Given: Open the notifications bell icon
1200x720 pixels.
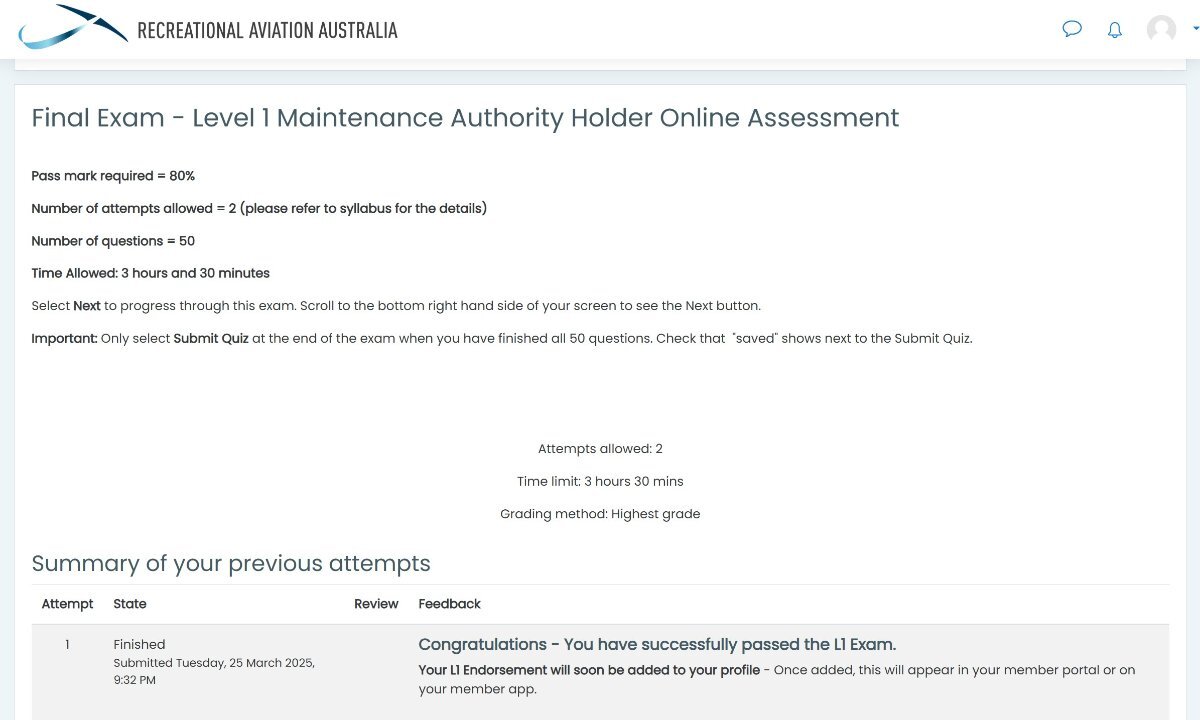Looking at the screenshot, I should [1115, 30].
